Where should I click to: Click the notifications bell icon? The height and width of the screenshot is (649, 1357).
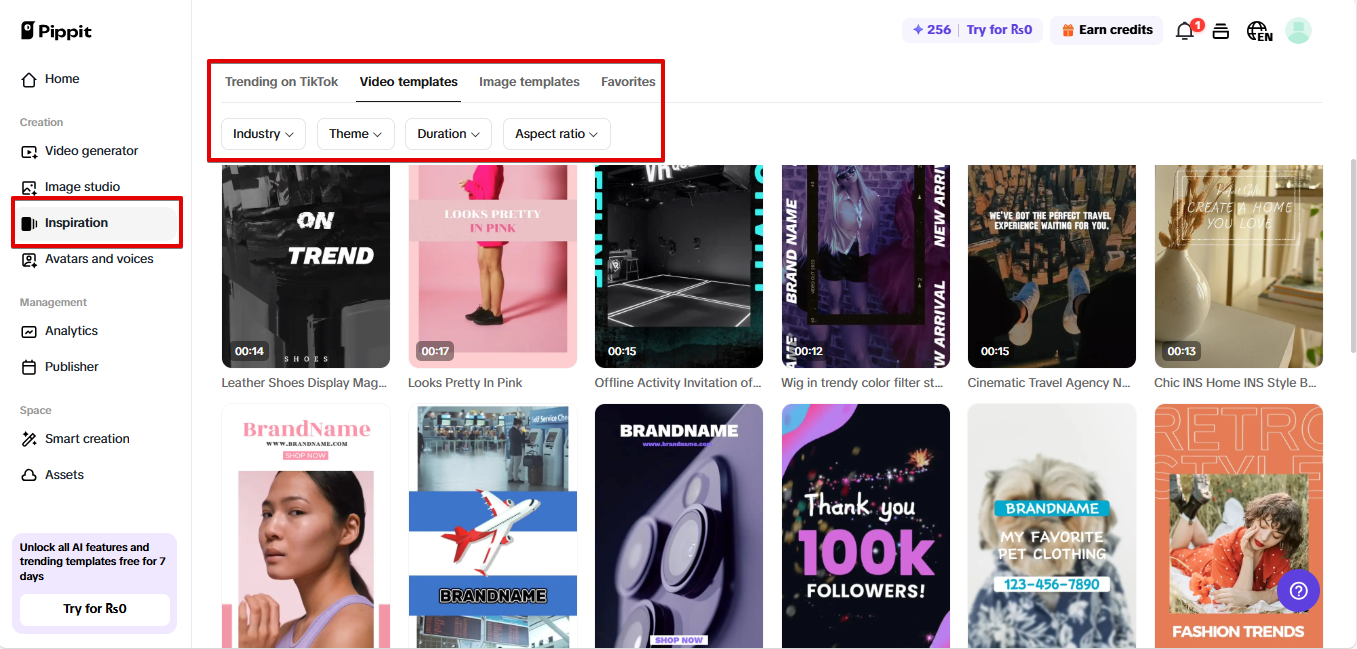(1186, 31)
